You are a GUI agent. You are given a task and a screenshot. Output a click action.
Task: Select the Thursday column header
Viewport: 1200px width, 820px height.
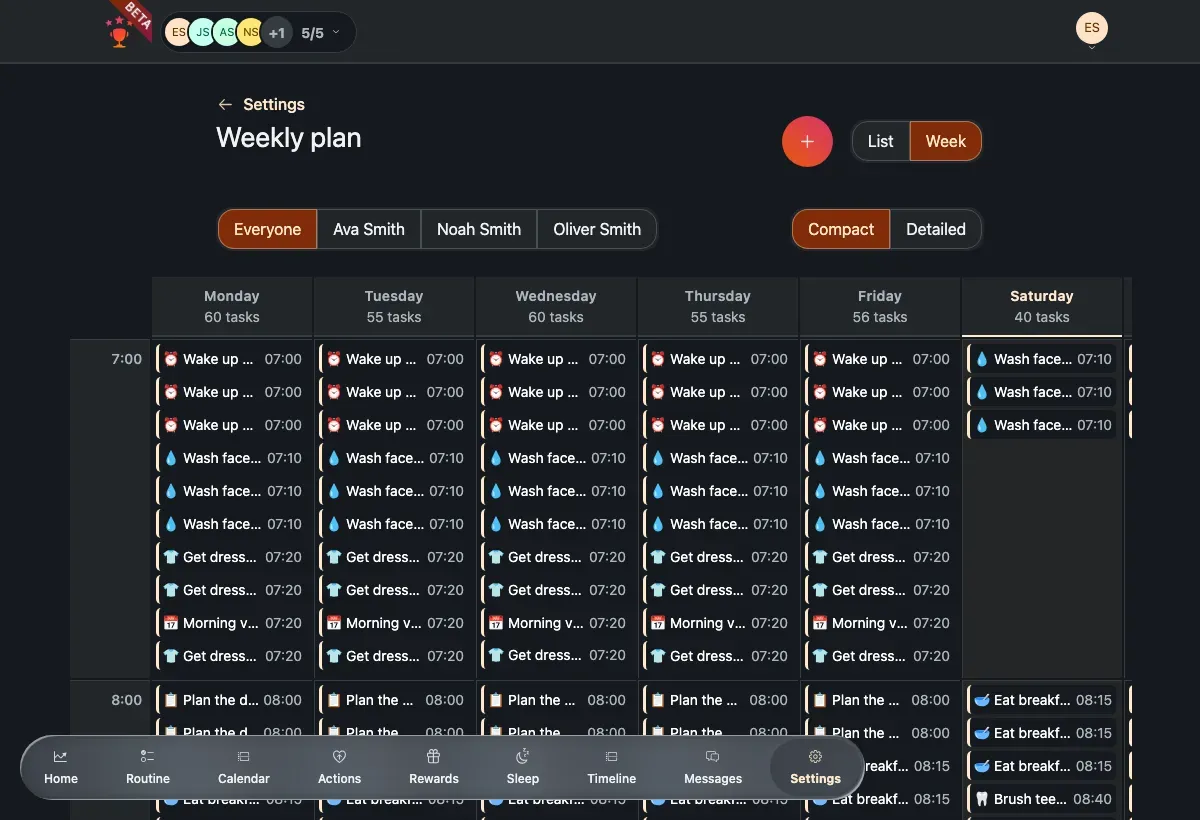[x=718, y=307]
